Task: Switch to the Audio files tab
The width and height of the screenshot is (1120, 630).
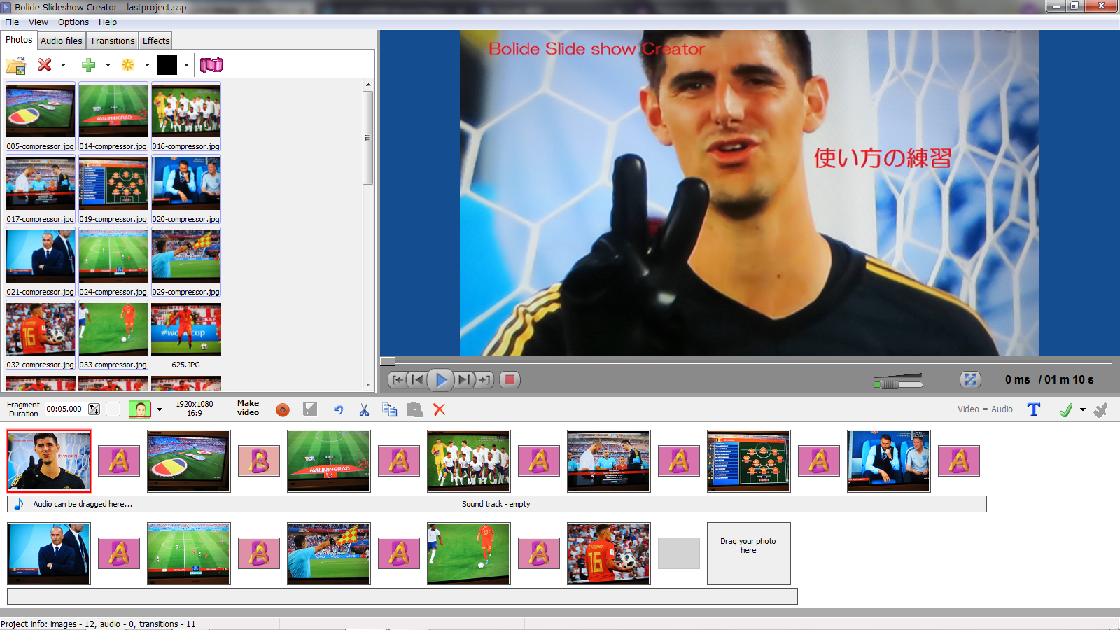Action: point(61,41)
